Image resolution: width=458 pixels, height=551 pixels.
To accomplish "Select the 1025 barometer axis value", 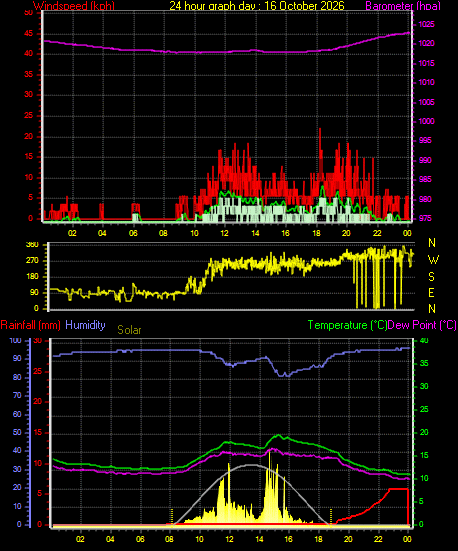I will pos(426,25).
